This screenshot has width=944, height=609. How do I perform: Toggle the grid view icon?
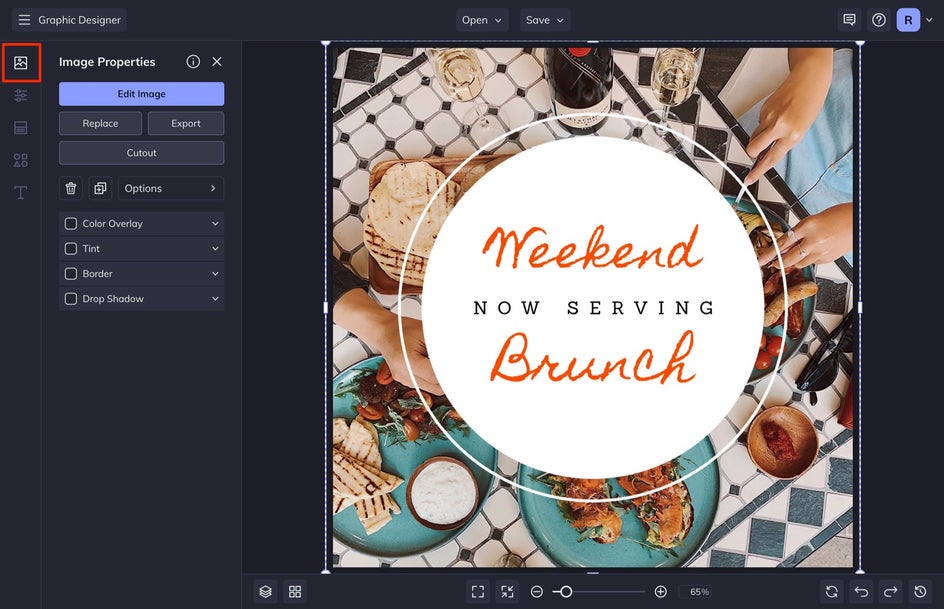coord(295,592)
